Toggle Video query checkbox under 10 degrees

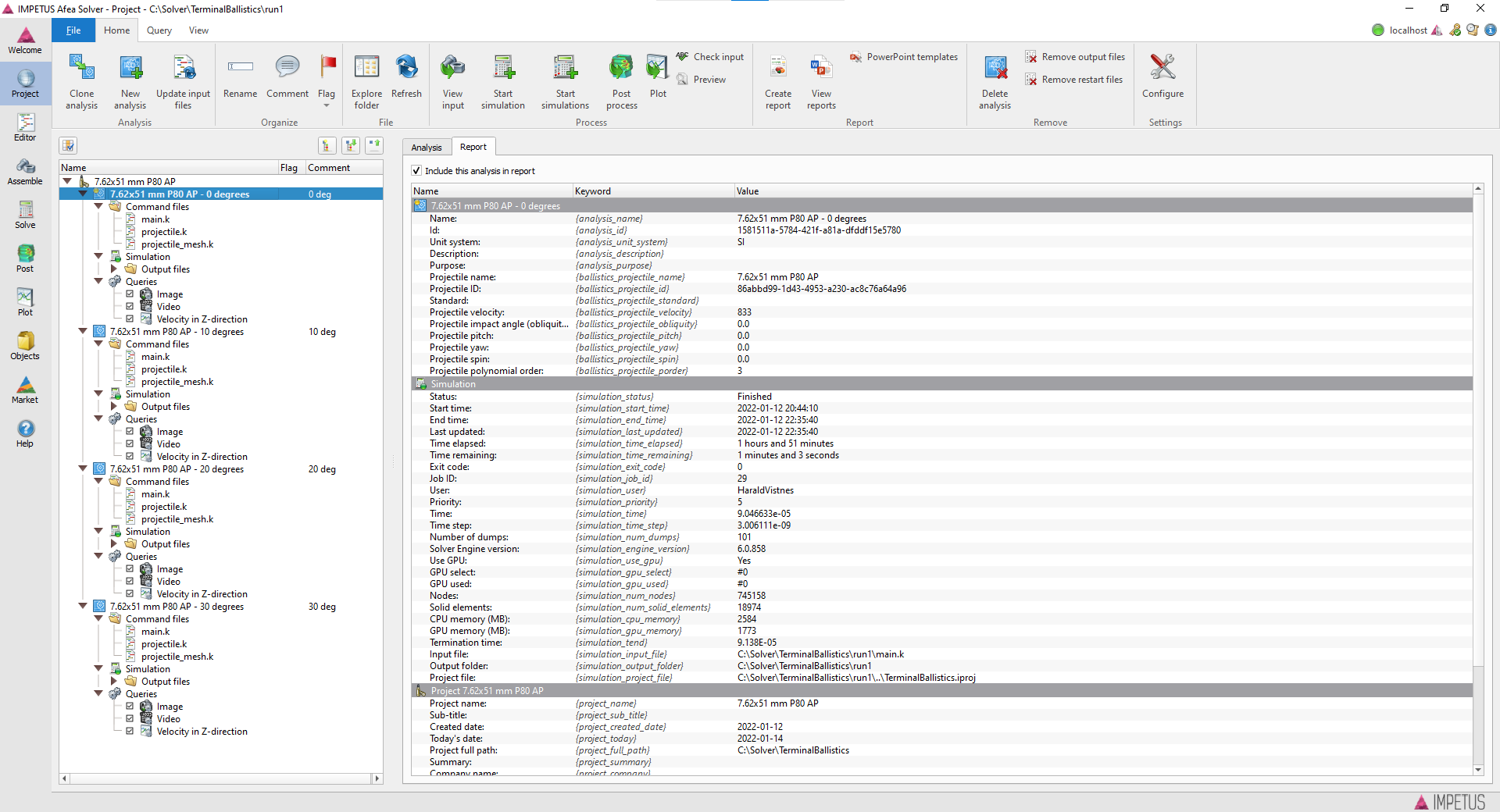(130, 444)
